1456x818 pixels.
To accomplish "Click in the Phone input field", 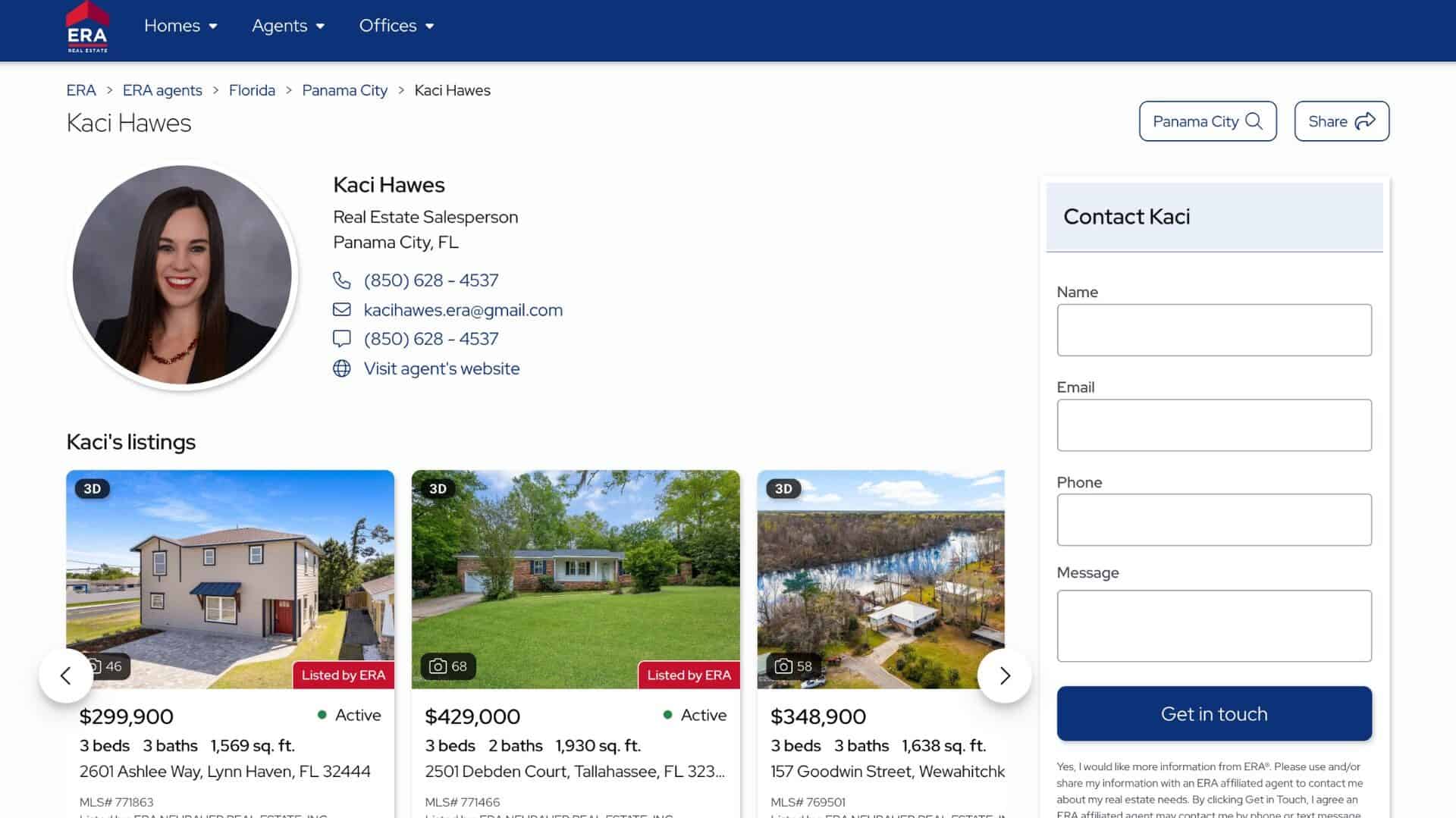I will click(x=1214, y=520).
